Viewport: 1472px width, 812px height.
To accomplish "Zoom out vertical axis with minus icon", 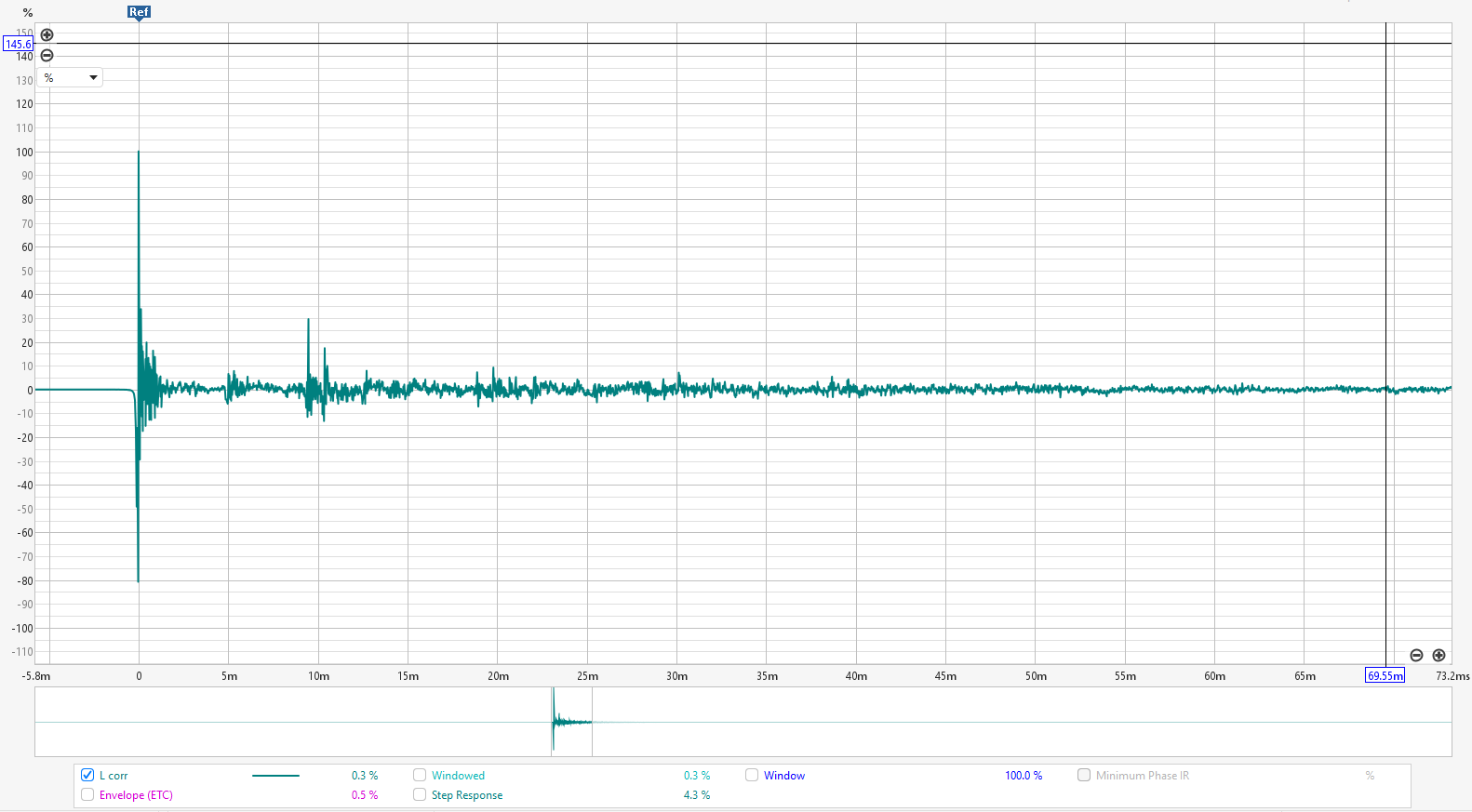I will [47, 56].
